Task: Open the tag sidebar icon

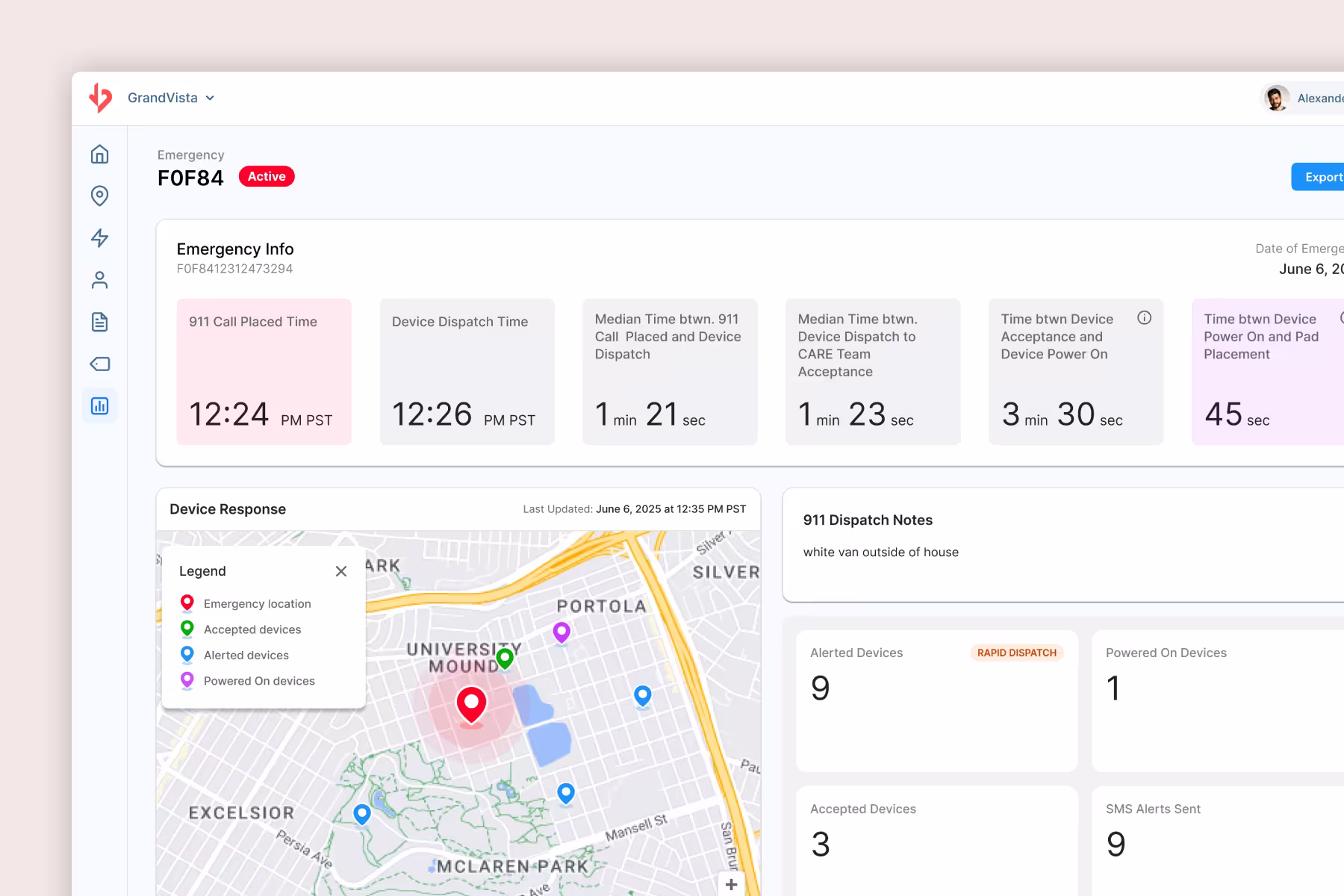Action: tap(99, 364)
